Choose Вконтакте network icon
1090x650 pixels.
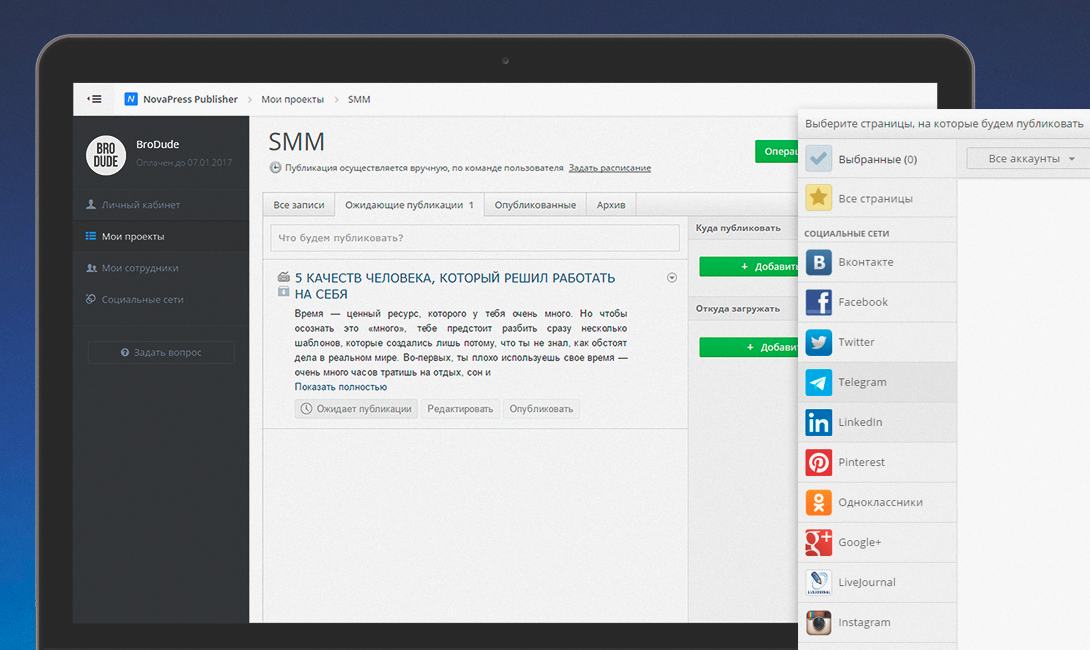coord(818,262)
